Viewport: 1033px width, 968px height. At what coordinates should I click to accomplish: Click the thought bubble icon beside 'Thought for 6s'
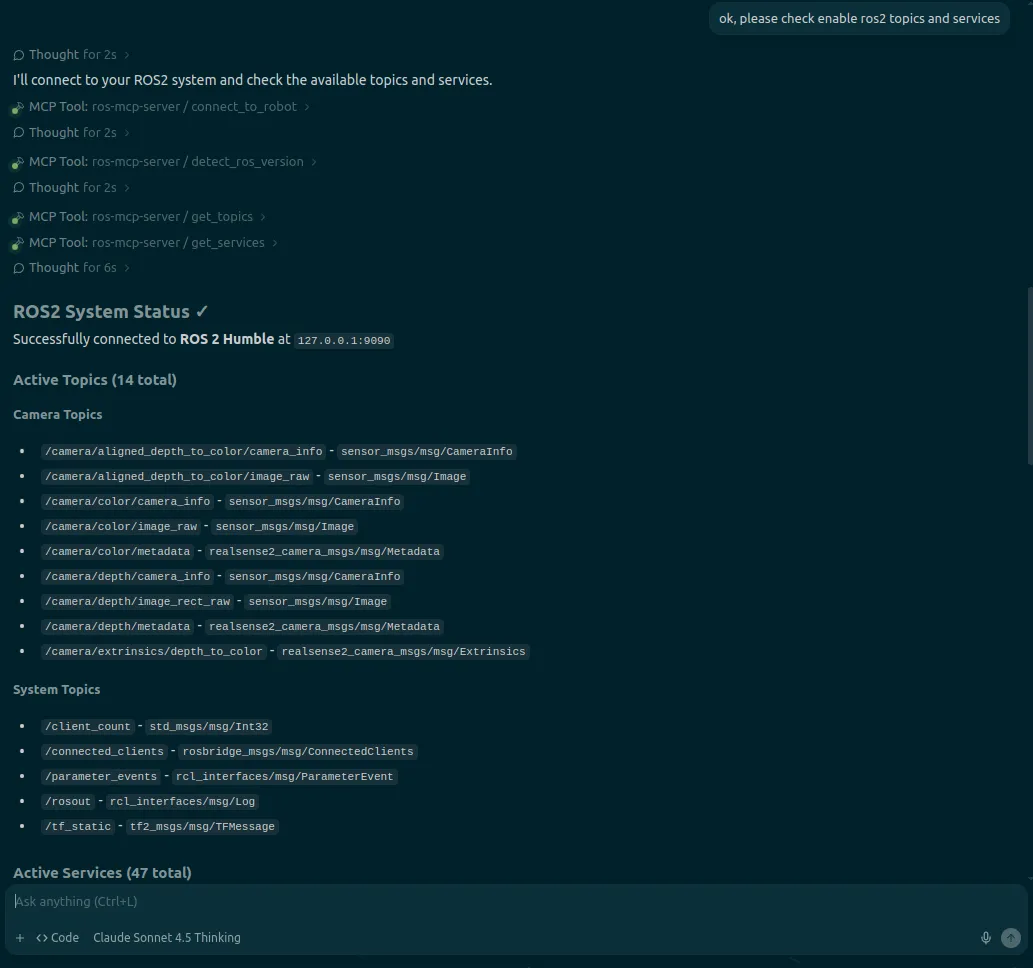tap(19, 268)
